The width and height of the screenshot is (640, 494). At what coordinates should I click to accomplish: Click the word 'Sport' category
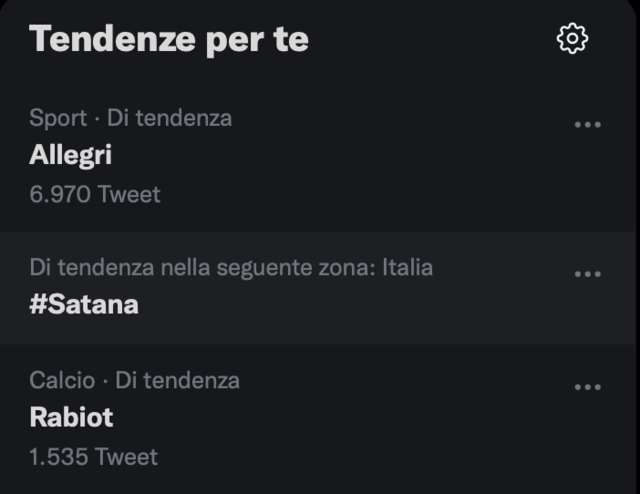click(x=58, y=118)
